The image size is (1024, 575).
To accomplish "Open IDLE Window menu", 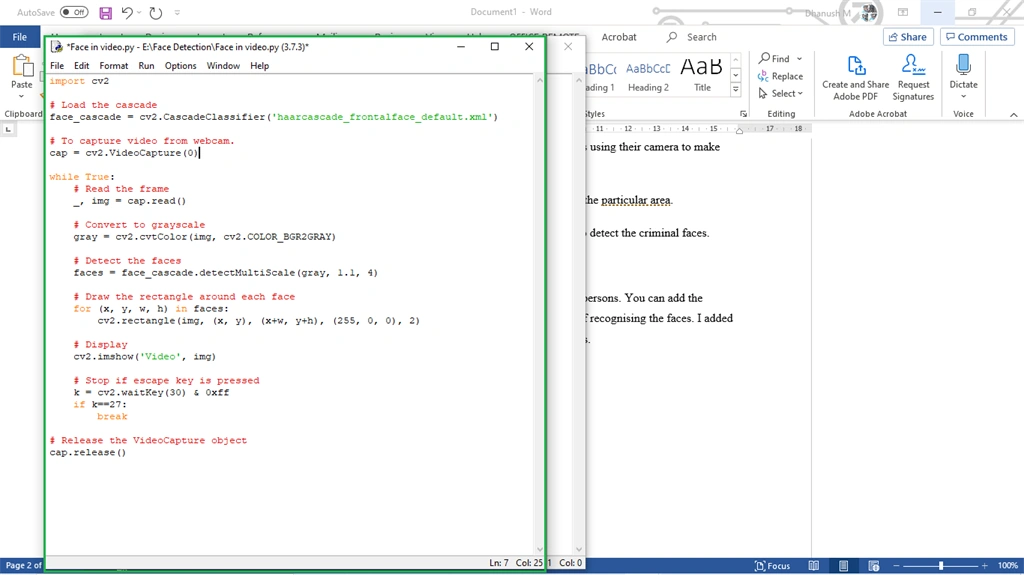I will click(223, 66).
